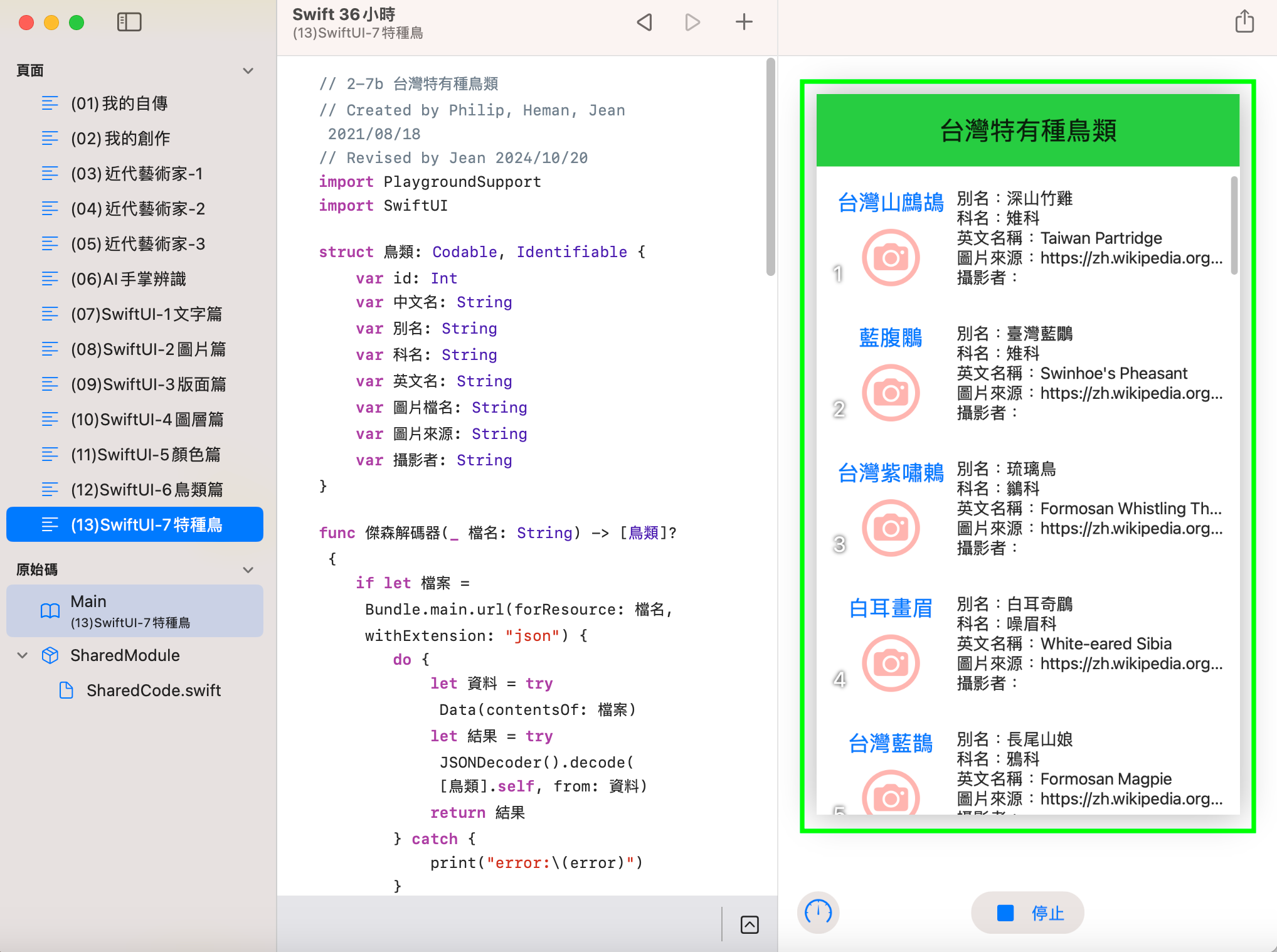Open the console expand arrow icon
Viewport: 1277px width, 952px height.
(x=750, y=924)
